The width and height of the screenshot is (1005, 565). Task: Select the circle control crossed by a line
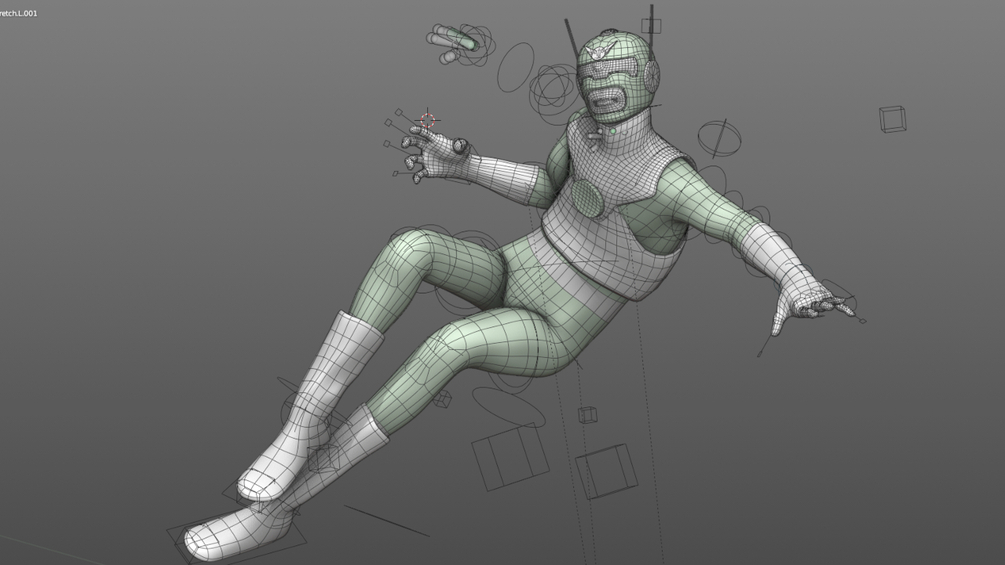(720, 138)
